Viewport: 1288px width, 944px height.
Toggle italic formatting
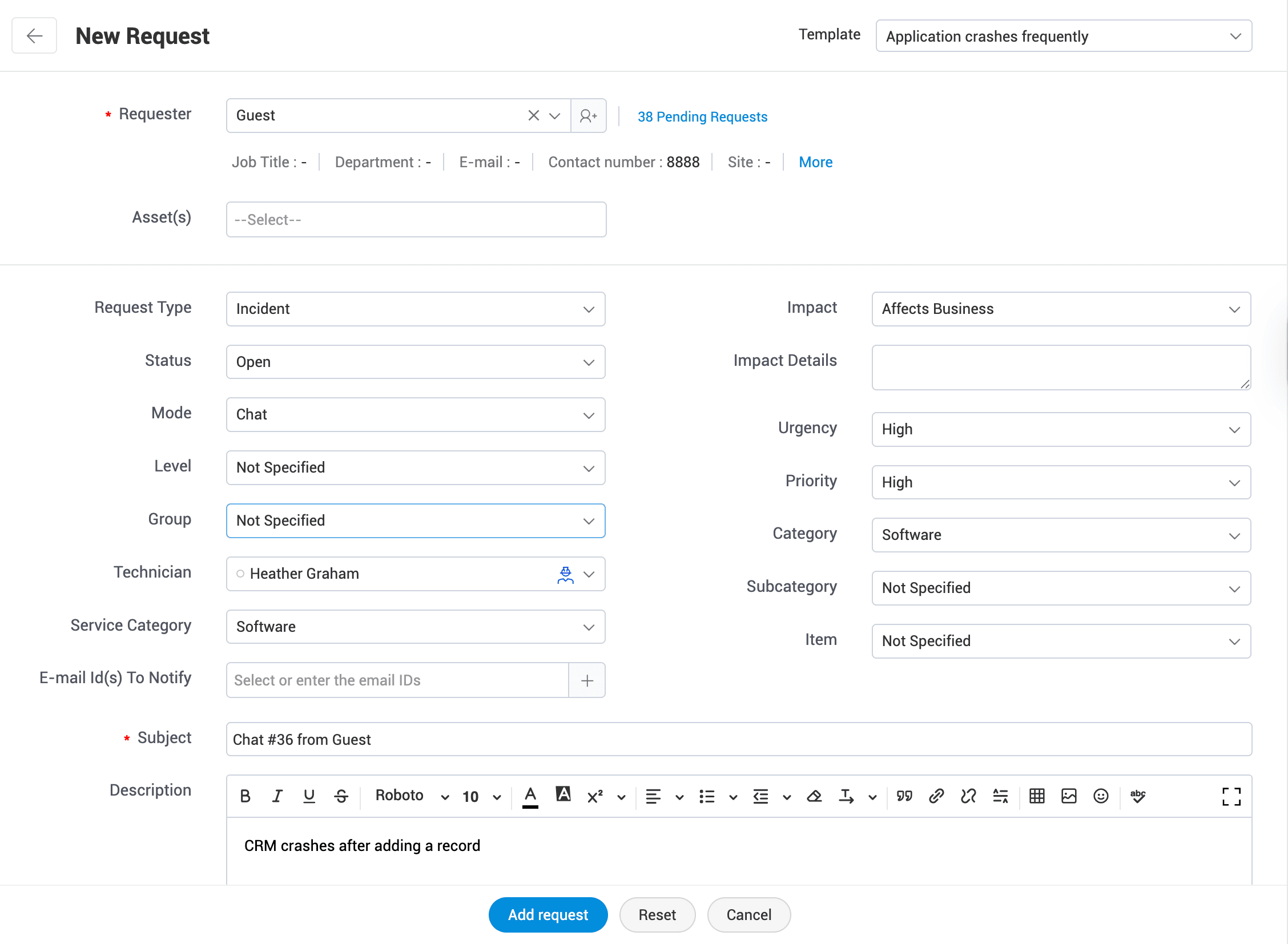coord(277,796)
